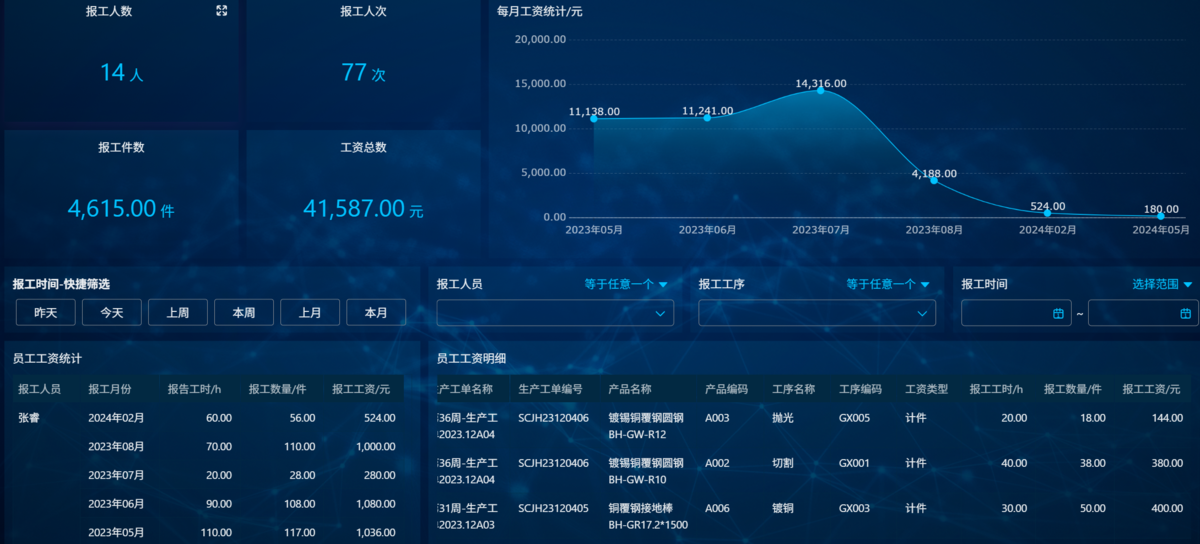Expand the 报工工序 selection combo box
Viewport: 1200px width, 544px height.
click(817, 313)
